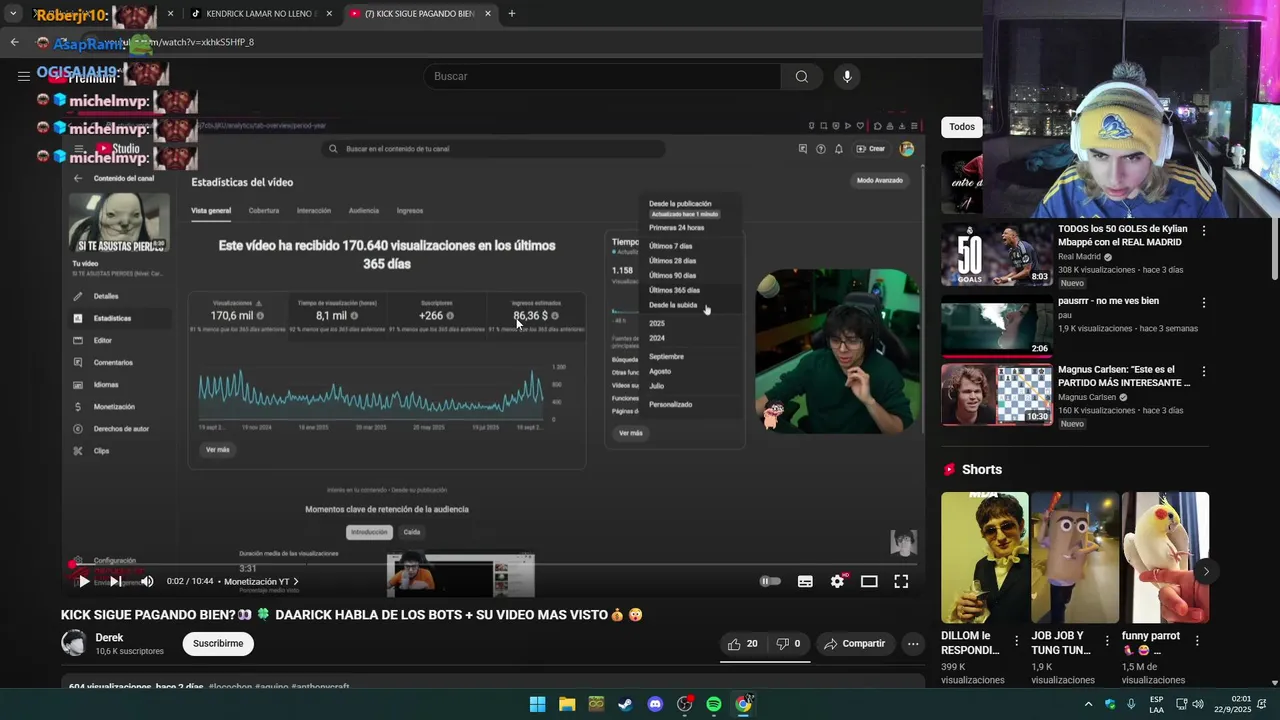Open Chrome tab search dropdown
This screenshot has width=1280, height=720.
(13, 14)
